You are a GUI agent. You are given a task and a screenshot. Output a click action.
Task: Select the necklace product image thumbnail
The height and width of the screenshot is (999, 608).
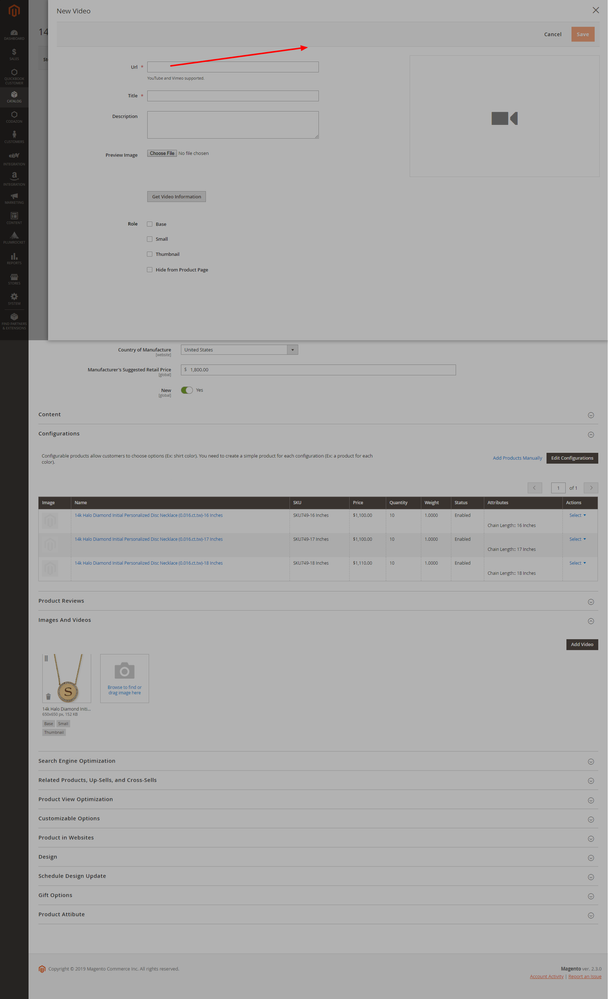coord(66,678)
